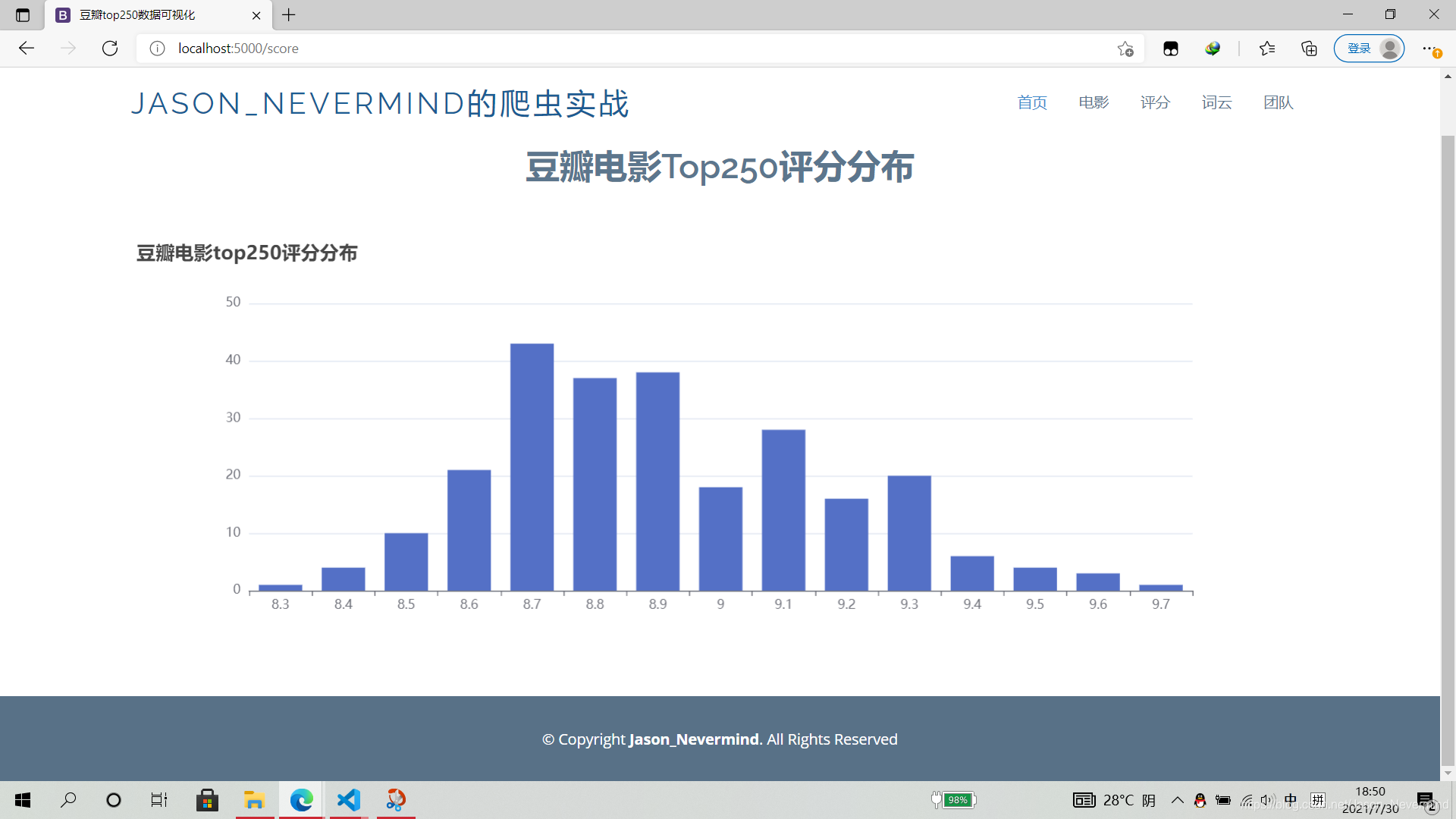Open the green globe extension icon

click(x=1213, y=49)
